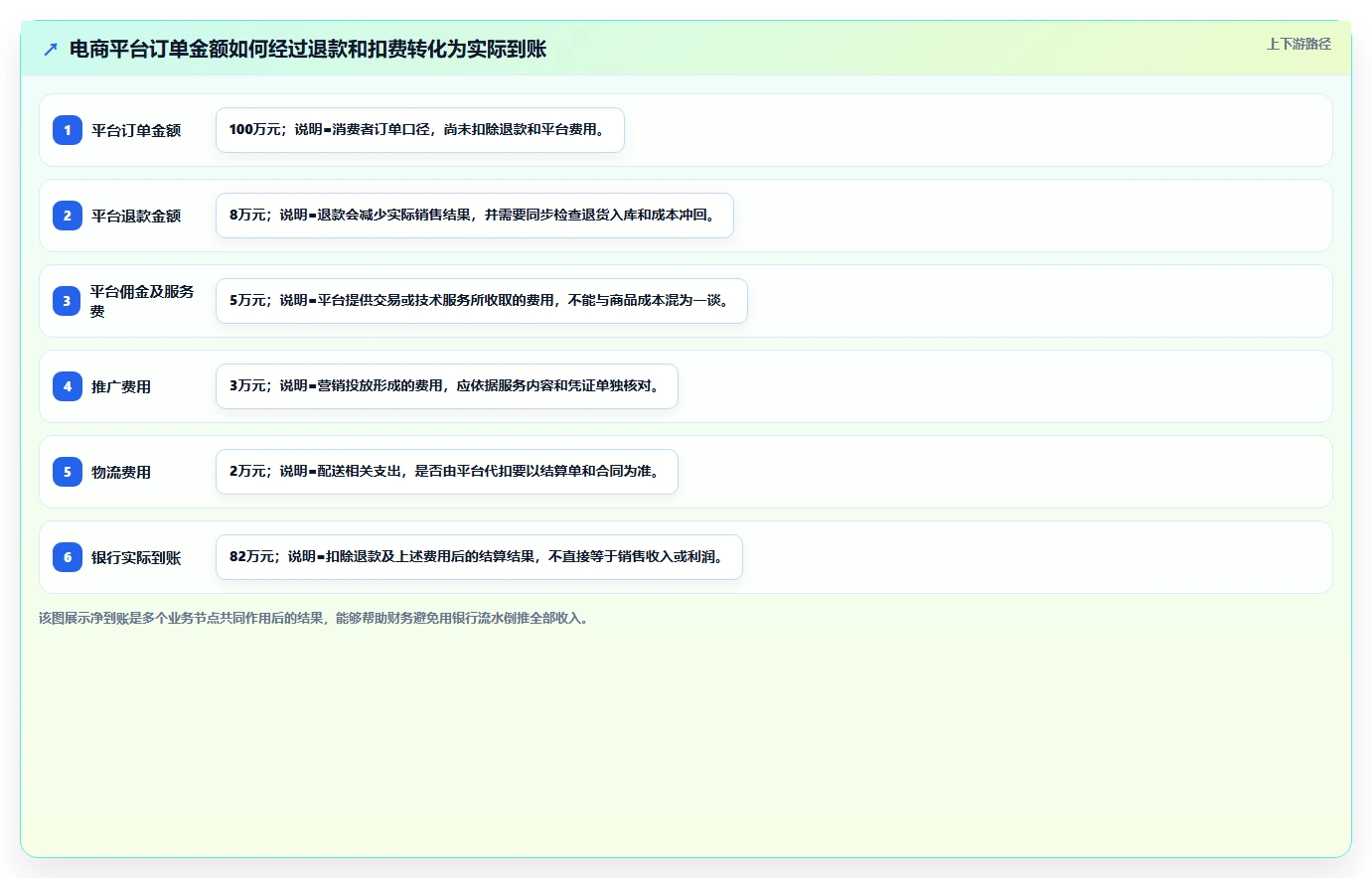Image resolution: width=1372 pixels, height=878 pixels.
Task: Click the step 6 number badge
Action: 68,557
